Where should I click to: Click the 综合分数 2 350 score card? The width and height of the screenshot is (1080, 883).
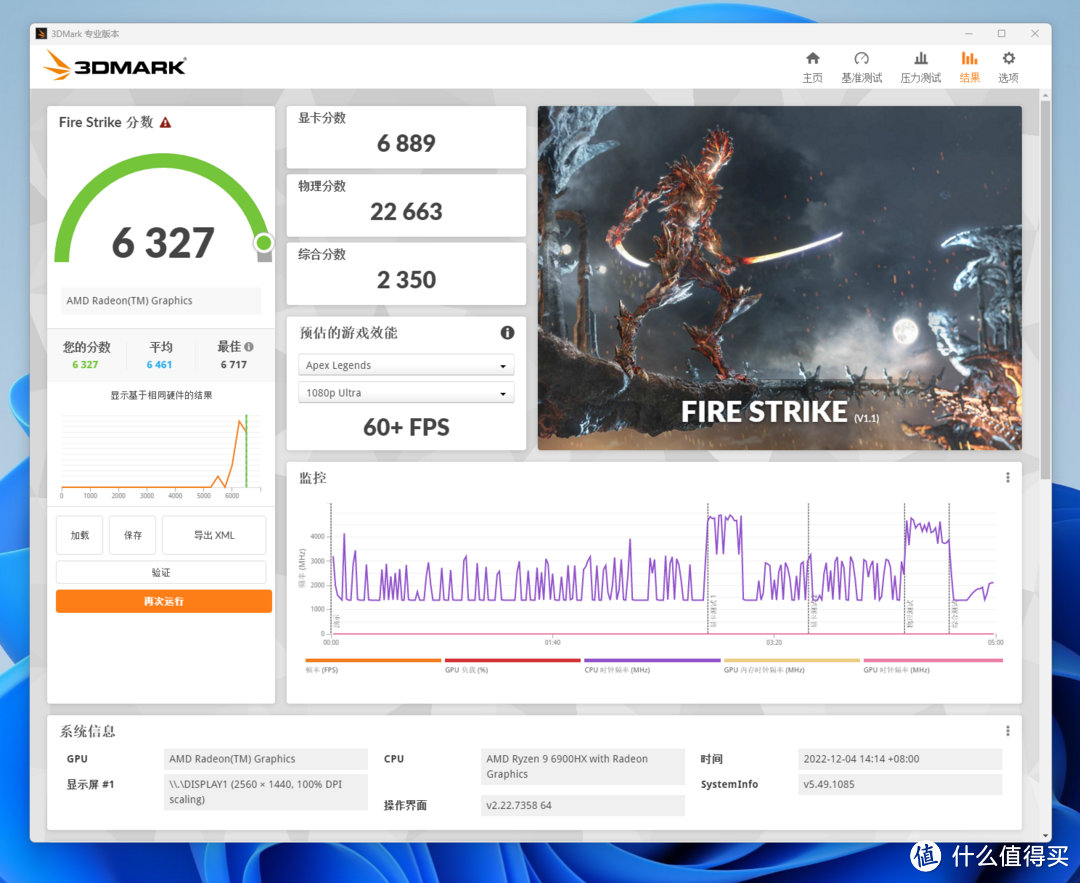(406, 273)
